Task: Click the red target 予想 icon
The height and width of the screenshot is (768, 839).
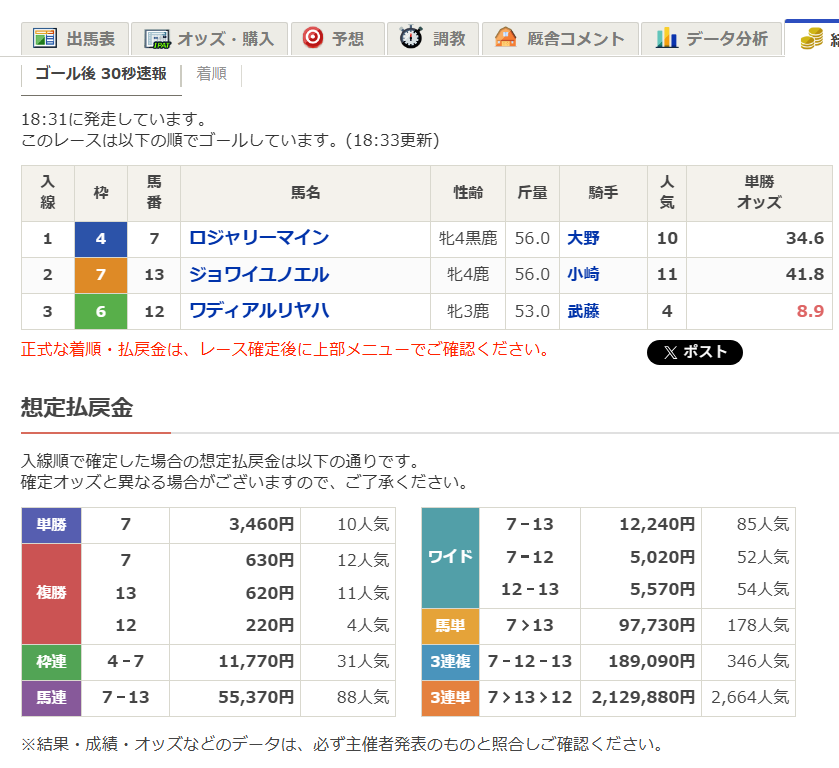Action: 312,38
